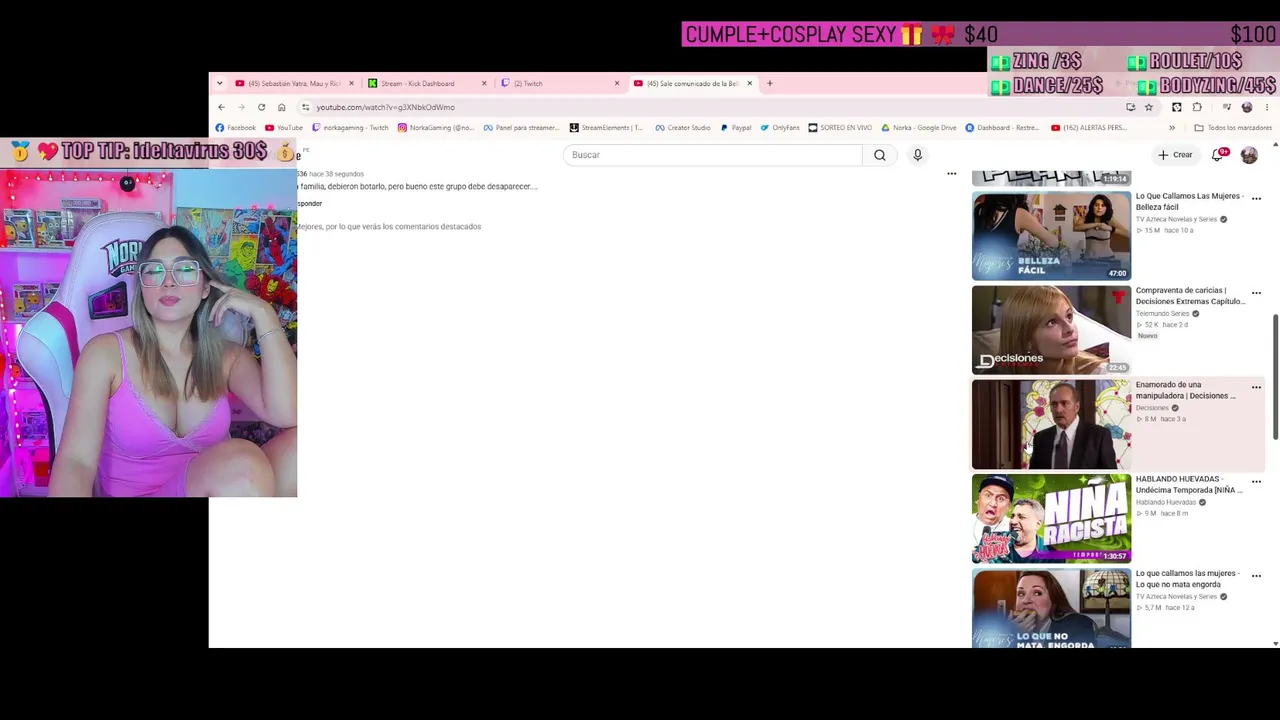The width and height of the screenshot is (1280, 720).
Task: Open a new browser tab
Action: (x=769, y=83)
